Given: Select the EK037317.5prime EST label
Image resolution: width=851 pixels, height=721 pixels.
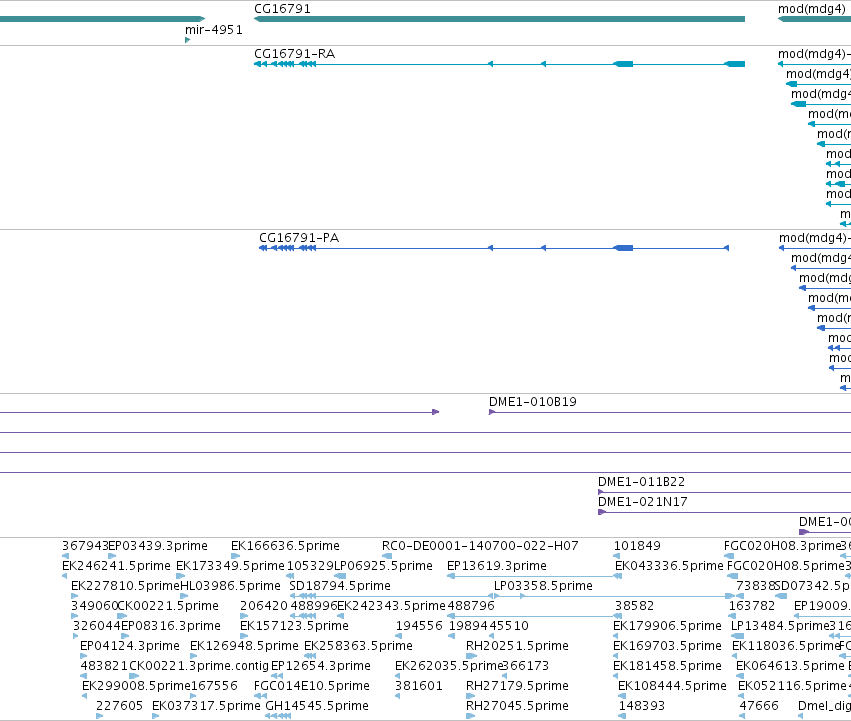Looking at the screenshot, I should pyautogui.click(x=206, y=706).
